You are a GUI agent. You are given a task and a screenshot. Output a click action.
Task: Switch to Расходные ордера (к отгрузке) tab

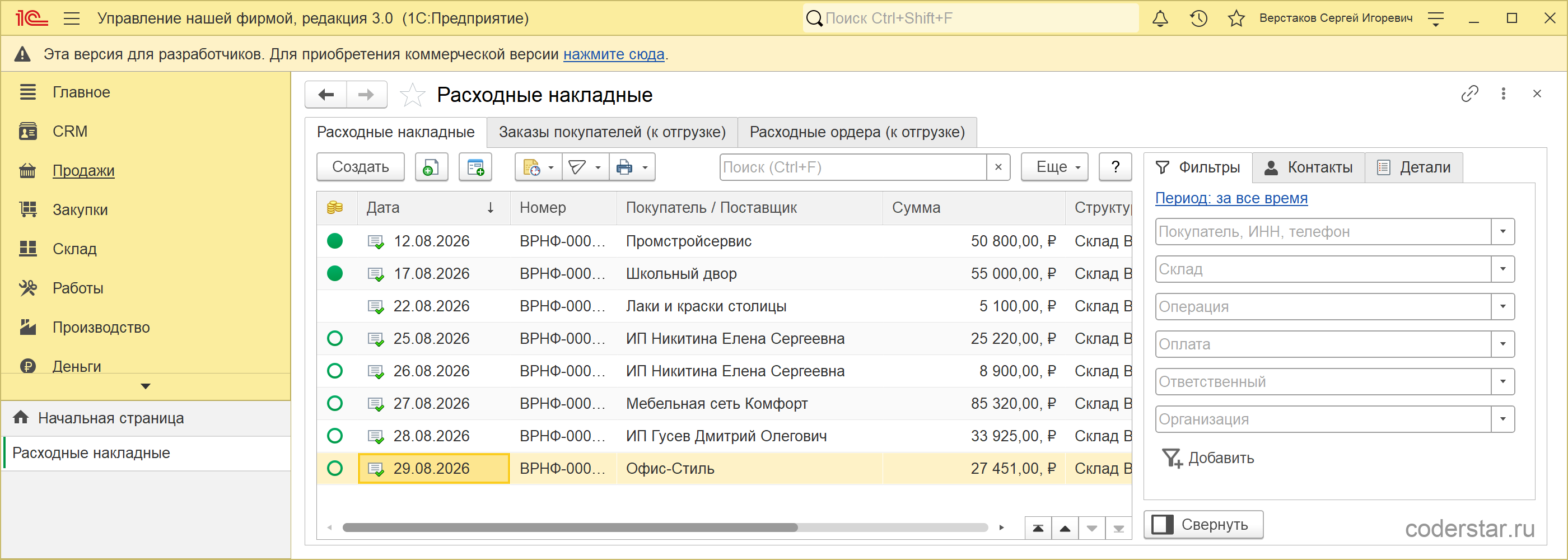coord(857,132)
